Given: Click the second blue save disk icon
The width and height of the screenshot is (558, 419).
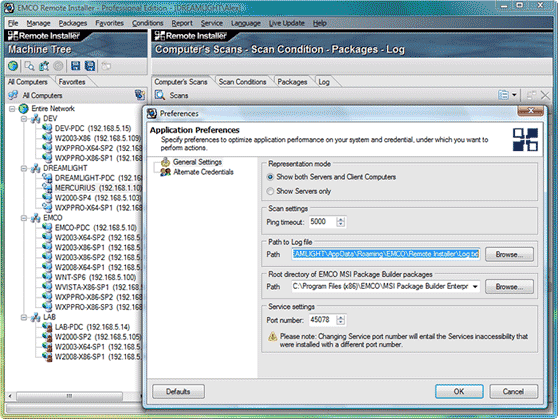Looking at the screenshot, I should (90, 66).
